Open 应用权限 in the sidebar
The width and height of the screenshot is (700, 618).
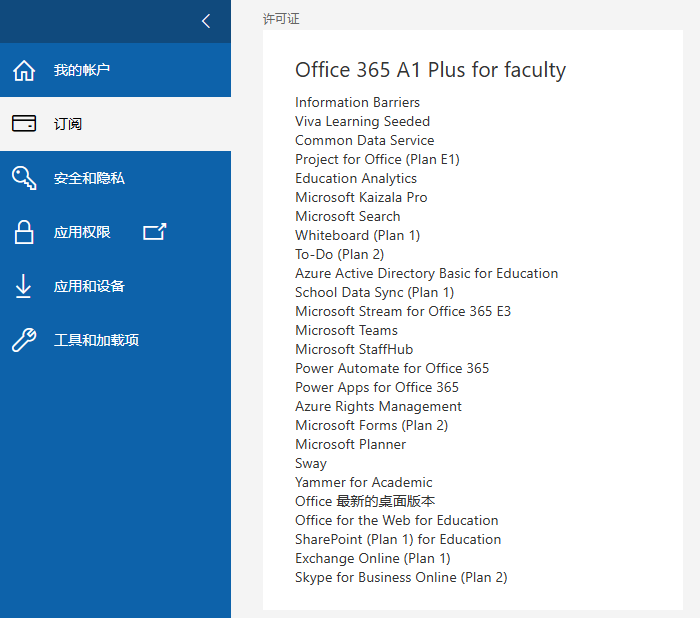click(x=115, y=232)
